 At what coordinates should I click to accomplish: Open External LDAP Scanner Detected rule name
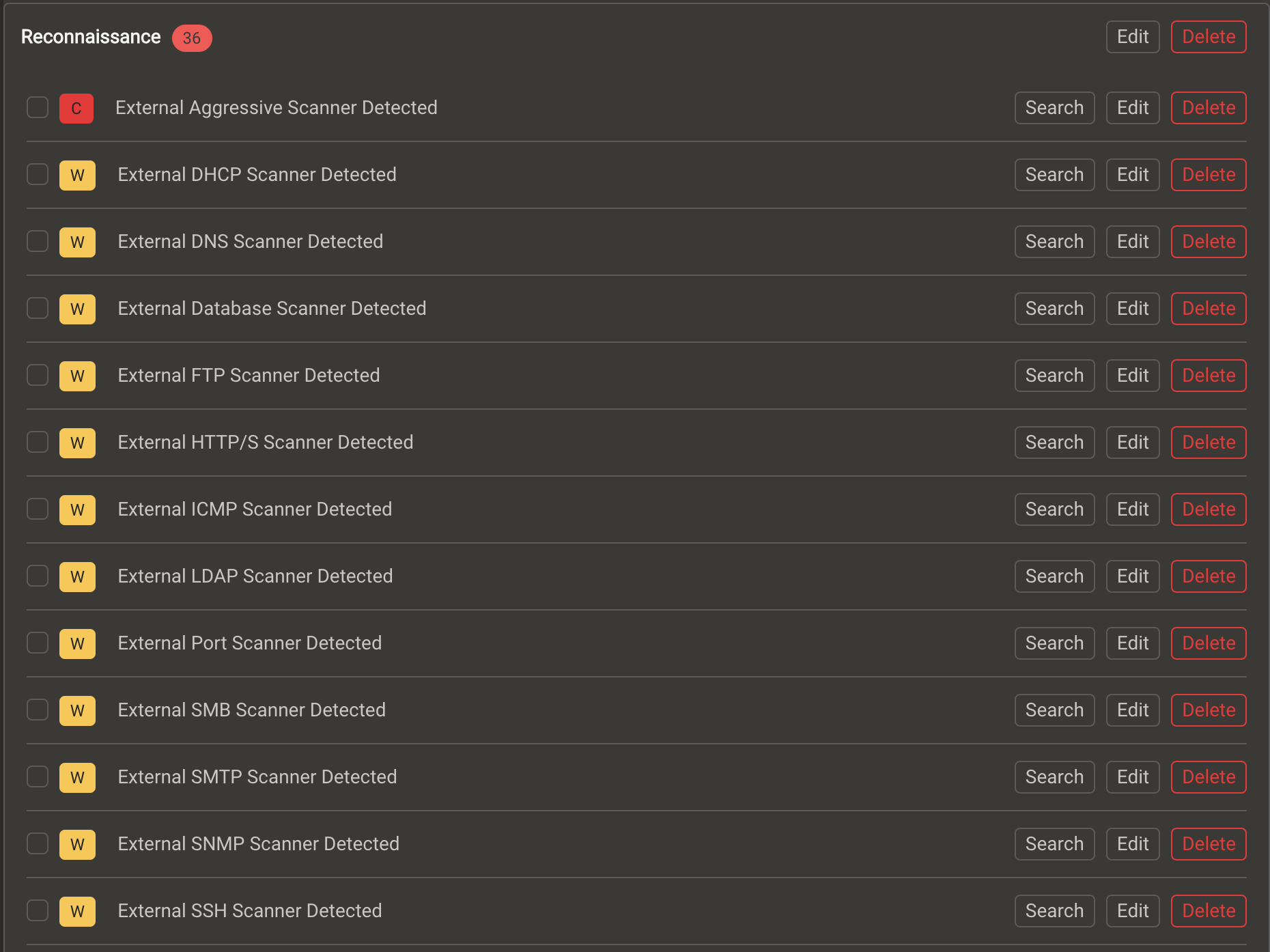point(255,576)
